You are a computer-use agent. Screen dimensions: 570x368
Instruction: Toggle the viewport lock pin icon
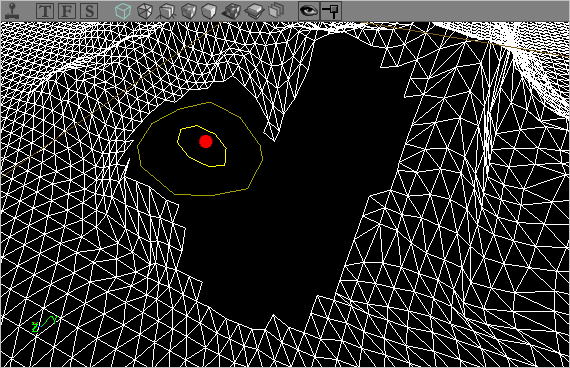pyautogui.click(x=331, y=11)
